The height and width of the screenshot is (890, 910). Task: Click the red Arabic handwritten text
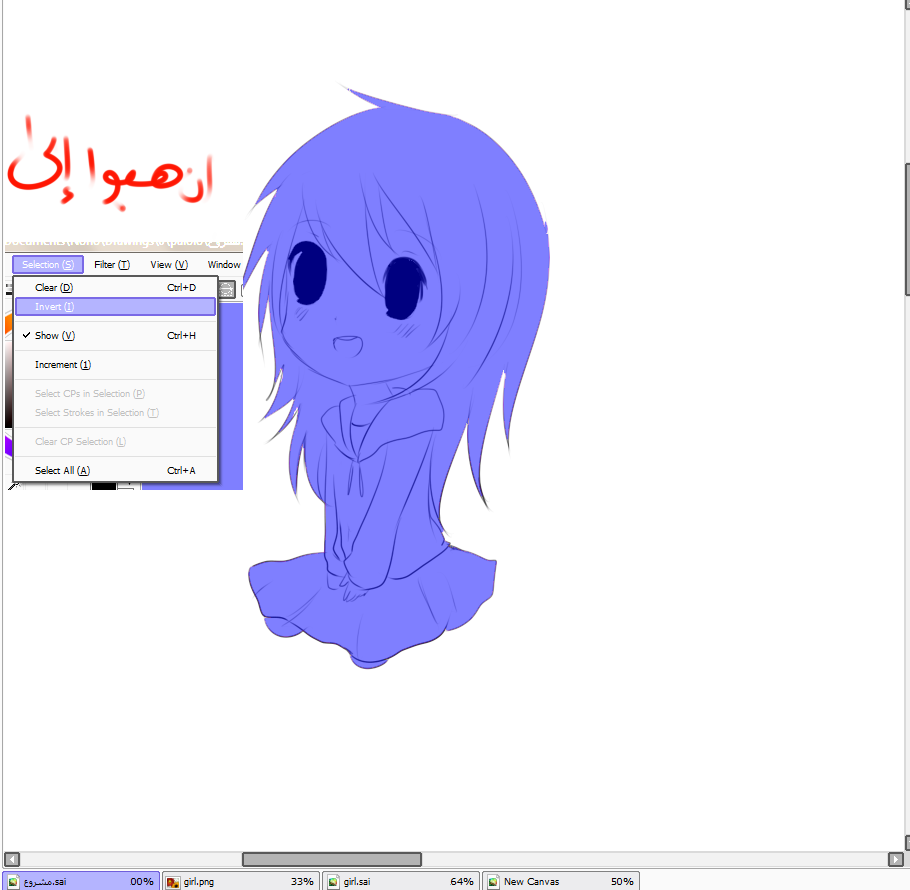coord(110,170)
